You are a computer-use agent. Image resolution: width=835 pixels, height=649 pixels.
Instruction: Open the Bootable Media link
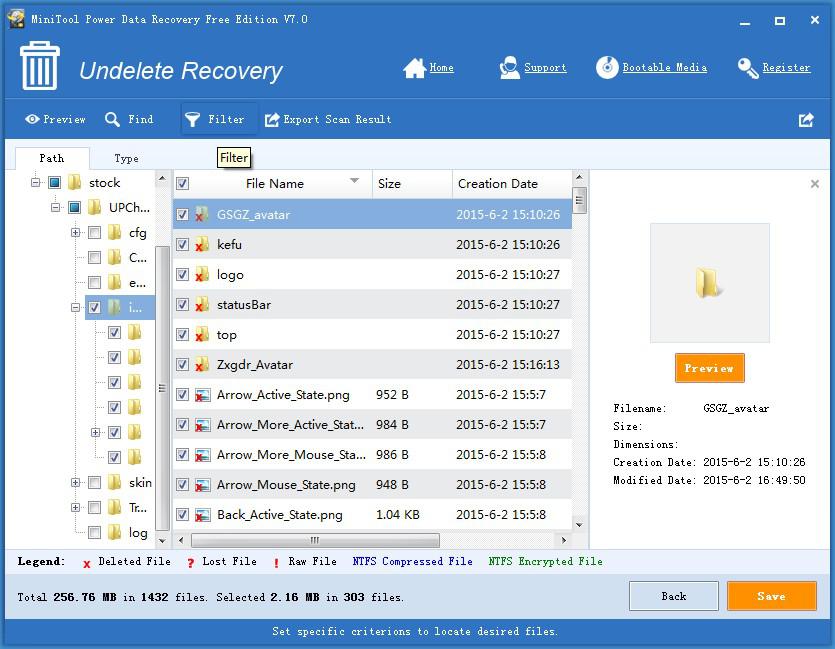[x=665, y=68]
